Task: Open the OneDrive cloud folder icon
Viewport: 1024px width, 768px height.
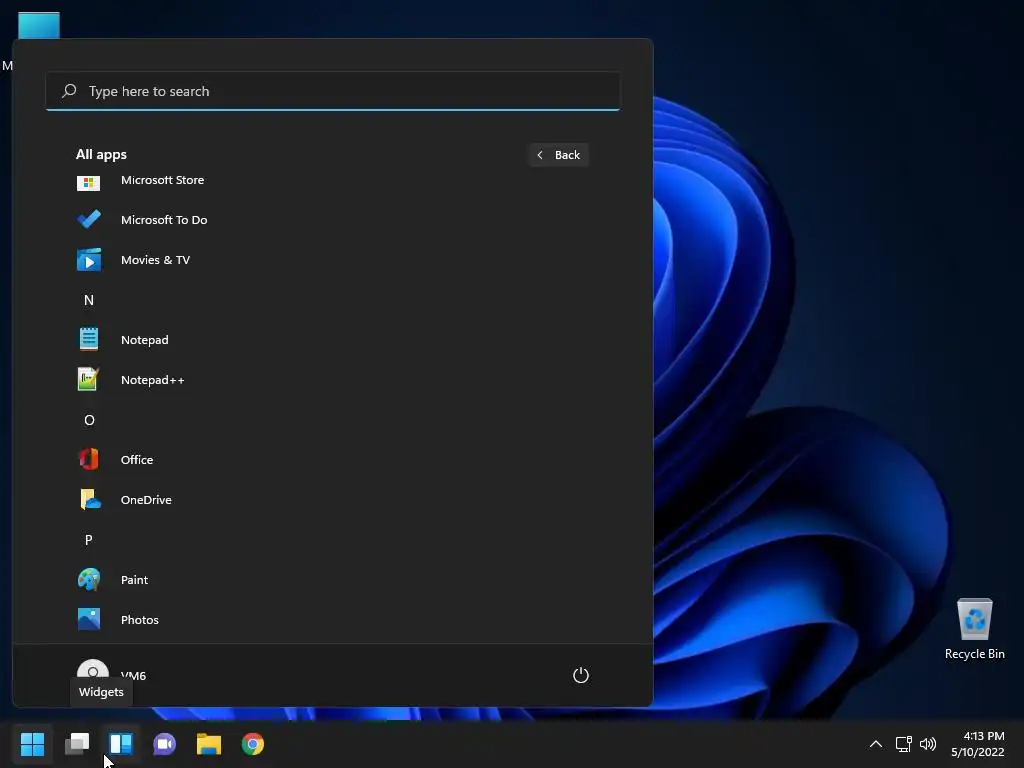Action: pos(90,500)
